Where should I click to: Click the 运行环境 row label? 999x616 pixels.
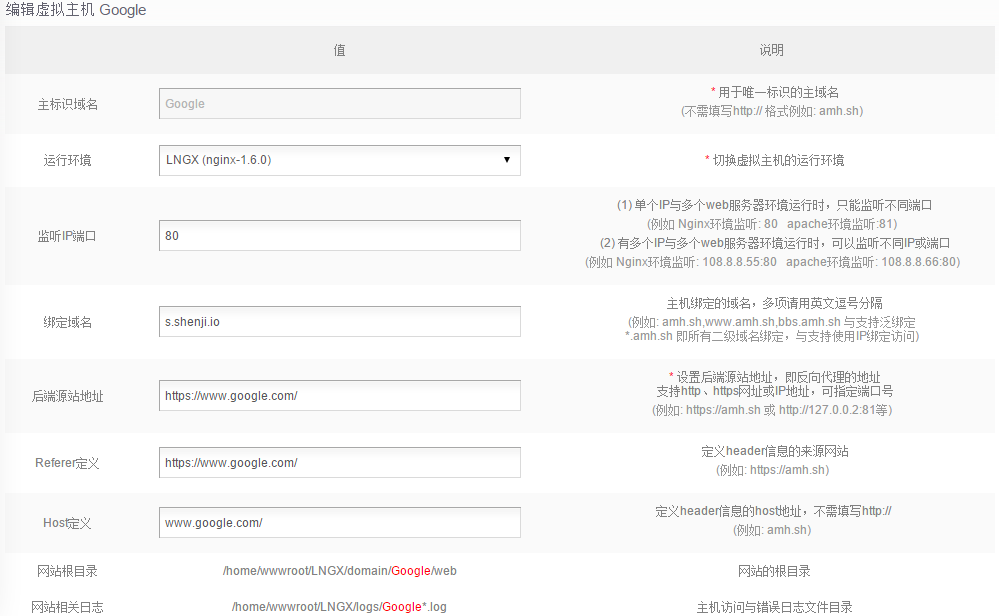(x=67, y=160)
